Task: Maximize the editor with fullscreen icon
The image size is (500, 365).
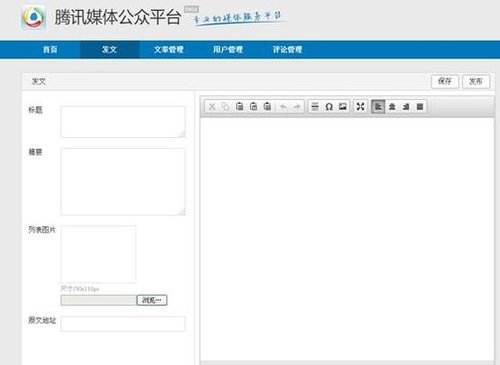Action: click(x=360, y=107)
